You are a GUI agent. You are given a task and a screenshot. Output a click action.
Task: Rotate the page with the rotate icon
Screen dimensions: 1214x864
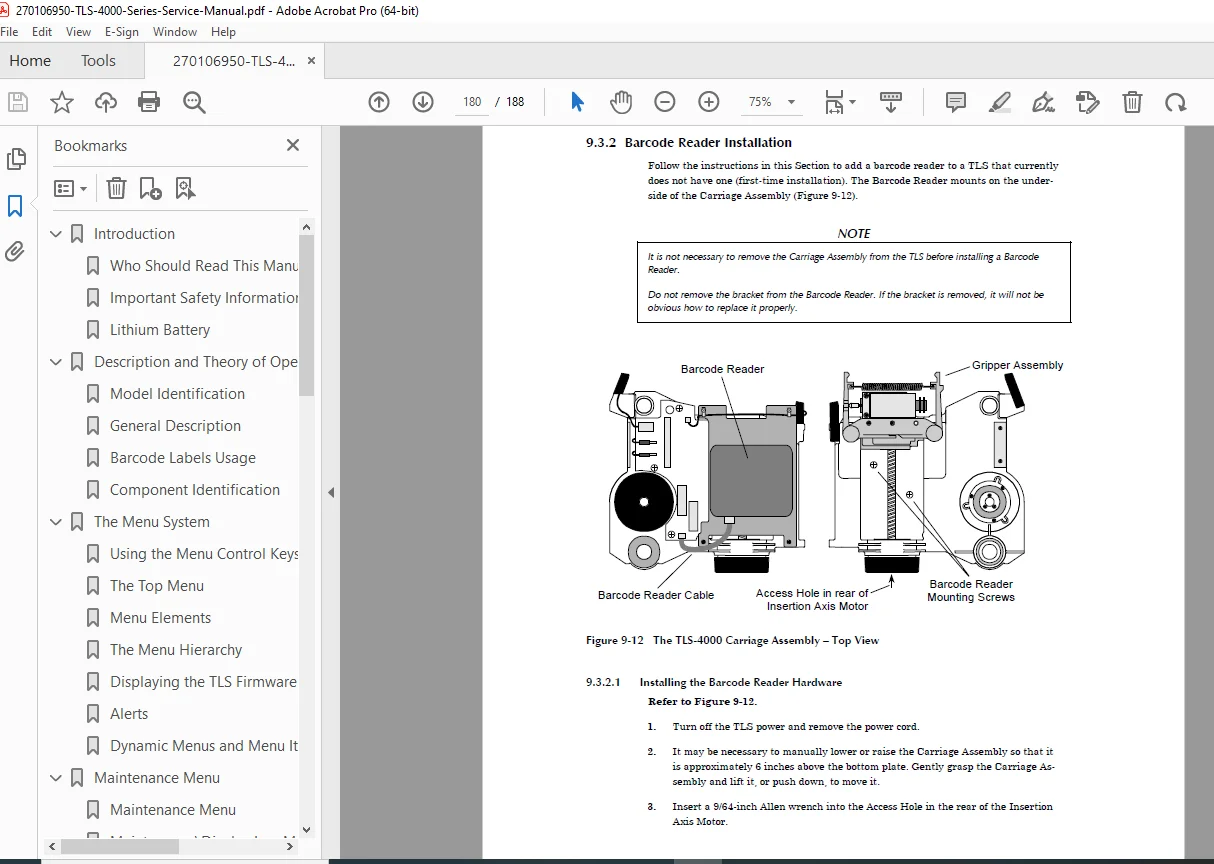click(x=1176, y=101)
